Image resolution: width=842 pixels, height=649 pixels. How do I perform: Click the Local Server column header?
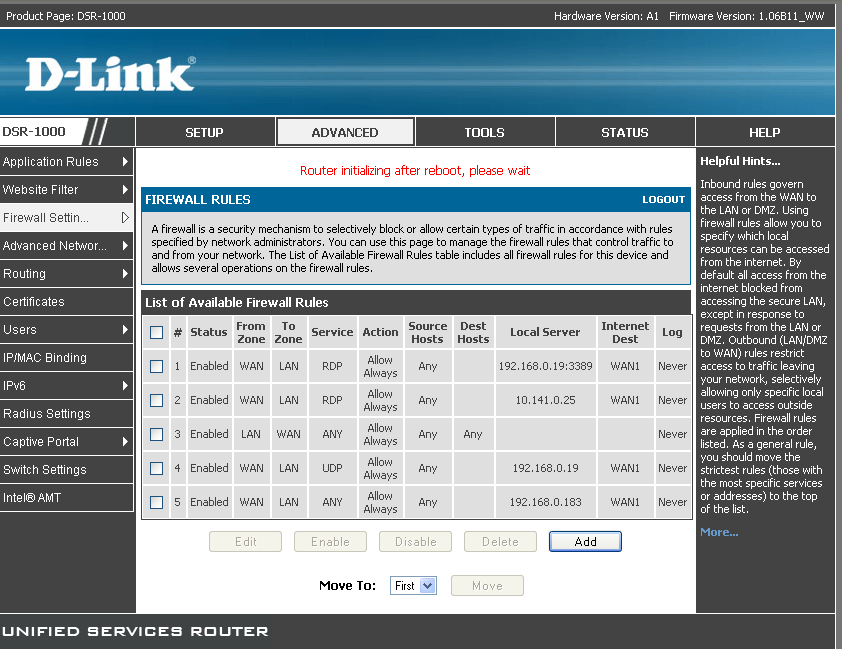coord(545,332)
